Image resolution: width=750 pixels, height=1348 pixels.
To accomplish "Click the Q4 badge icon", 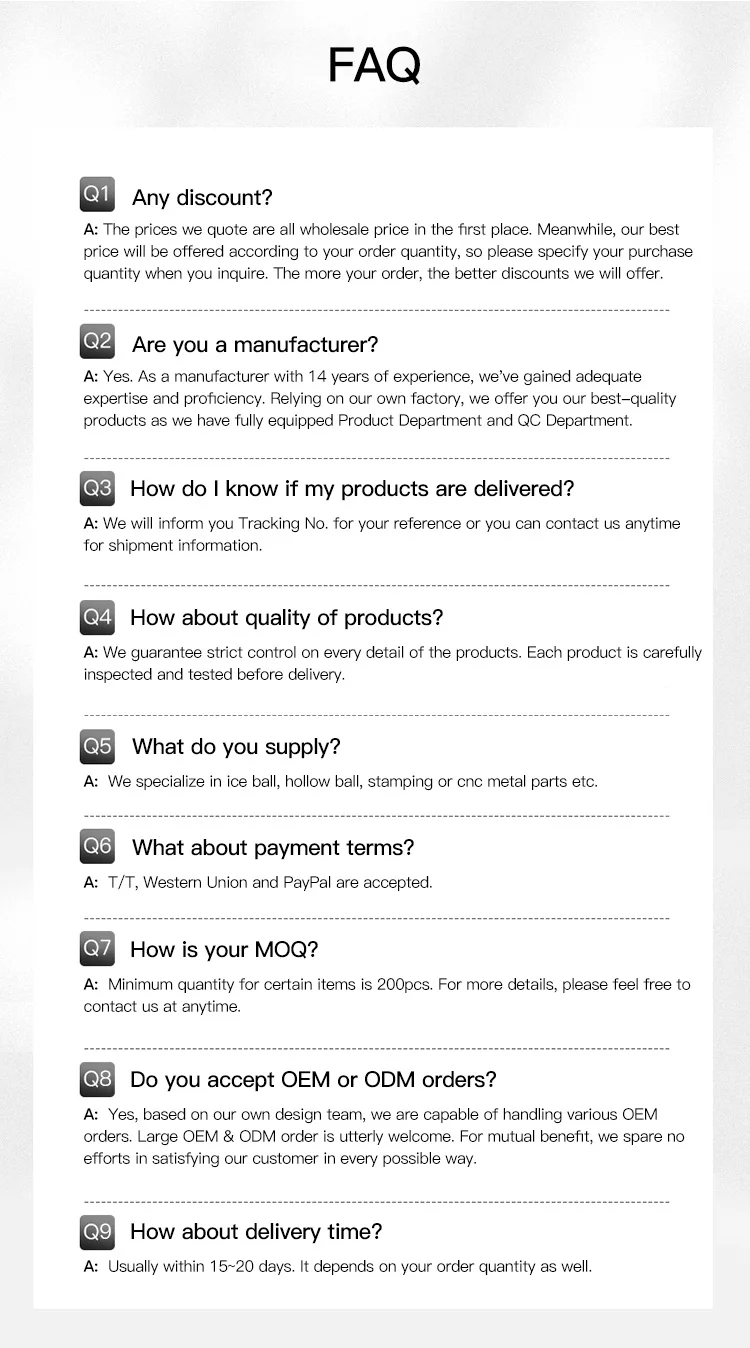I will click(97, 617).
